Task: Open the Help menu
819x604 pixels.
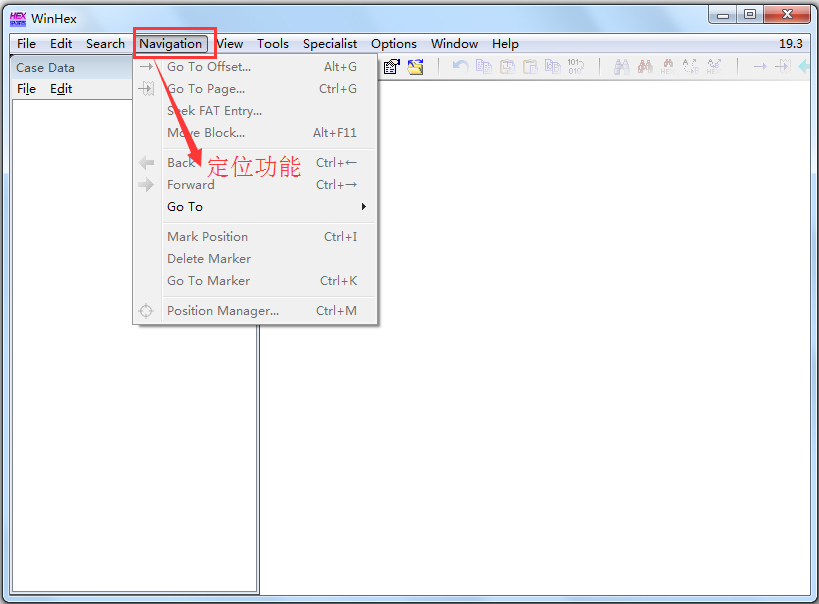Action: (505, 44)
